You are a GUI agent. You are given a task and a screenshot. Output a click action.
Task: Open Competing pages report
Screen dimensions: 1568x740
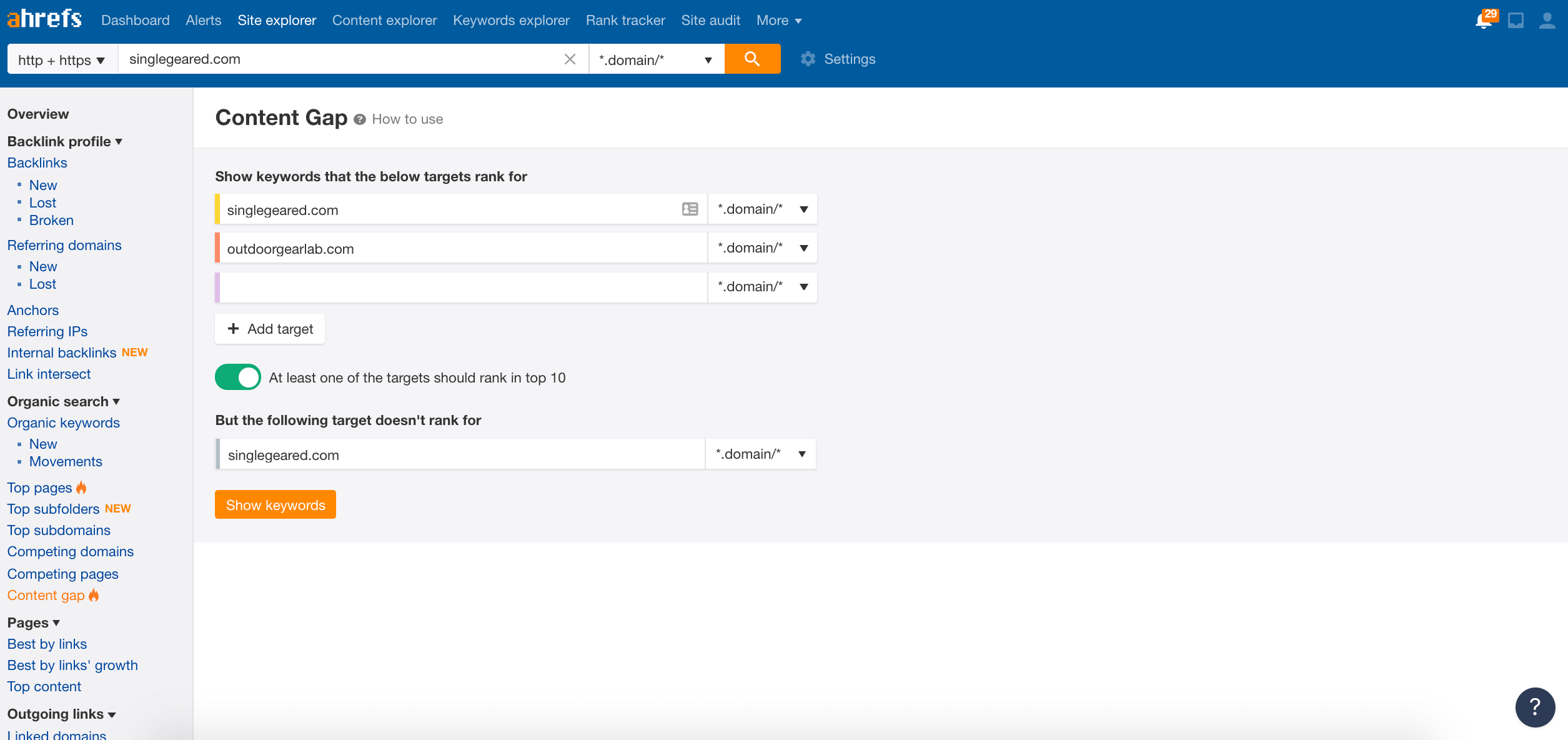point(63,574)
